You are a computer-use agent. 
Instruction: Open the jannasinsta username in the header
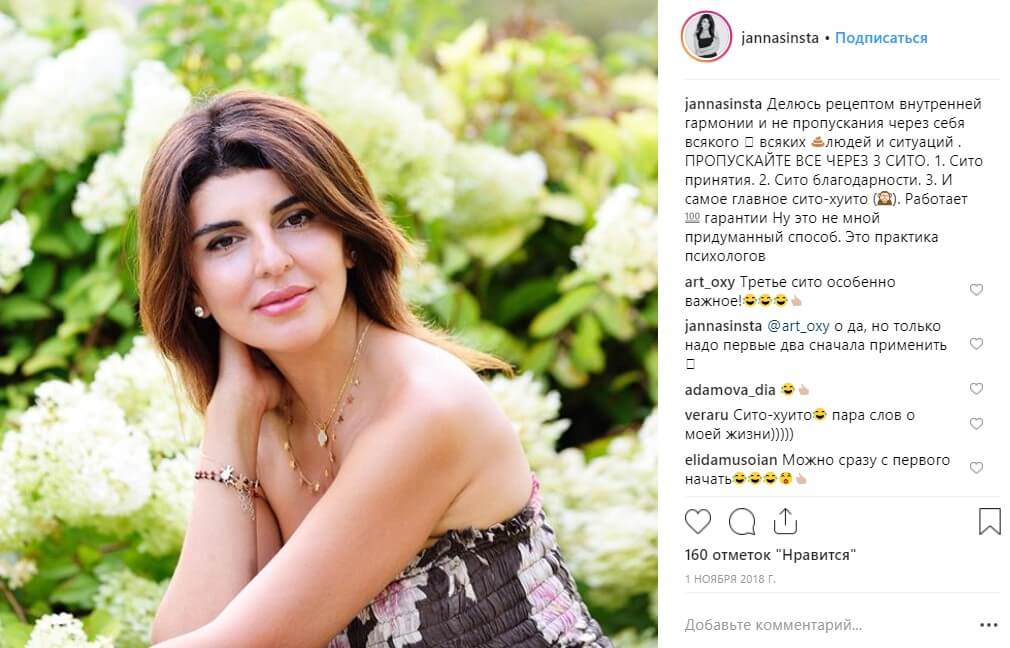780,38
